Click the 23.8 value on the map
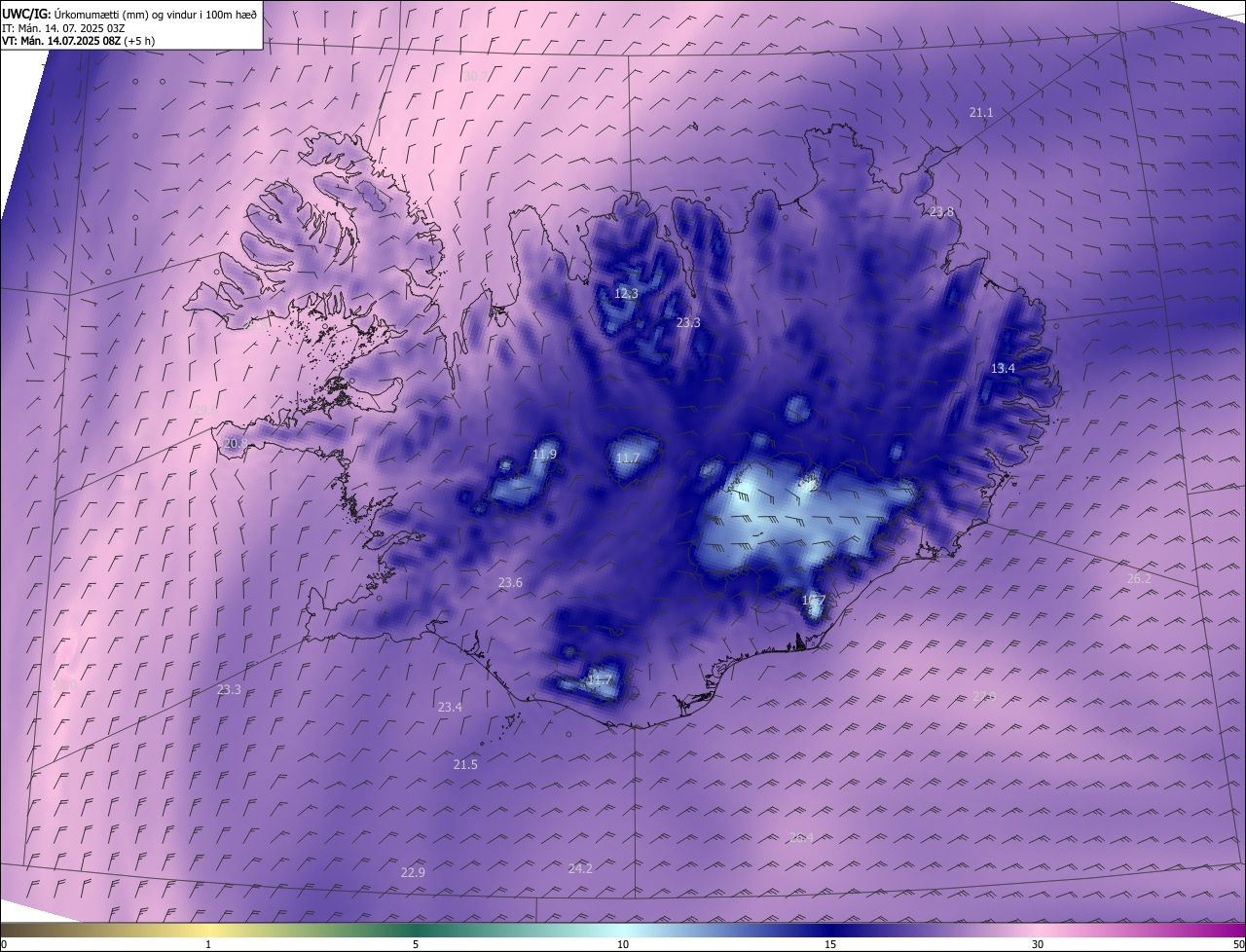Screen dimensions: 1246x952 (x=941, y=212)
